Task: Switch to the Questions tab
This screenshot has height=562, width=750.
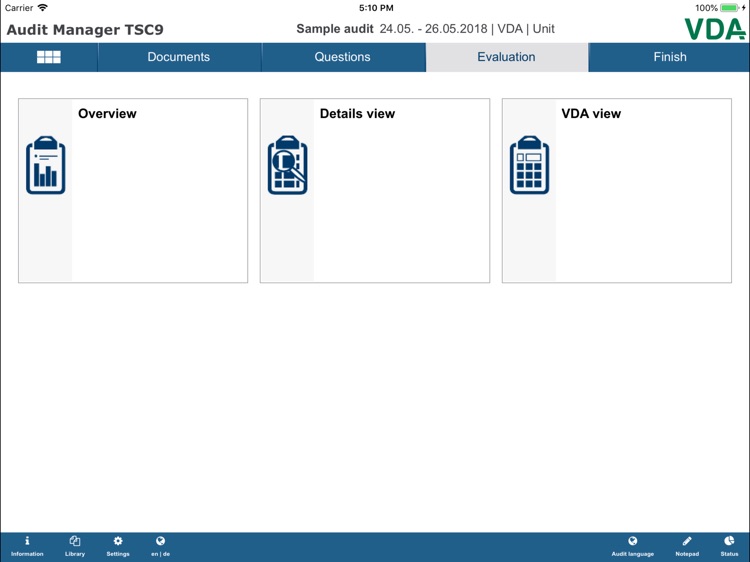Action: (x=342, y=57)
